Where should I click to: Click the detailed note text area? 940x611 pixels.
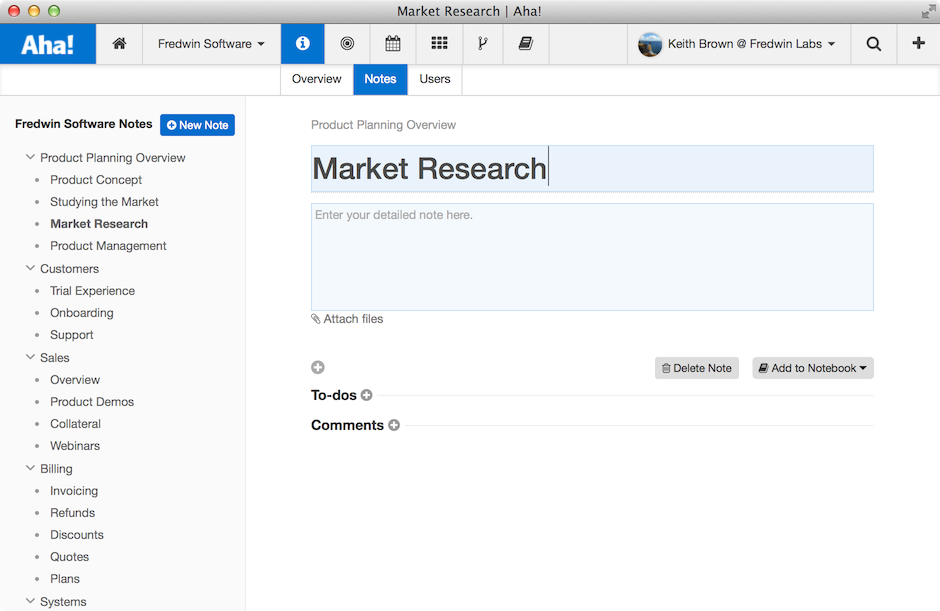tap(592, 257)
